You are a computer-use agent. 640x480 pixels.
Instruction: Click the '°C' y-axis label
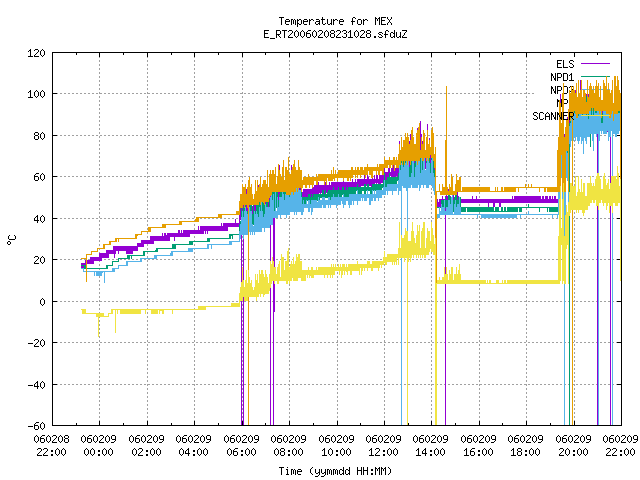(12, 240)
